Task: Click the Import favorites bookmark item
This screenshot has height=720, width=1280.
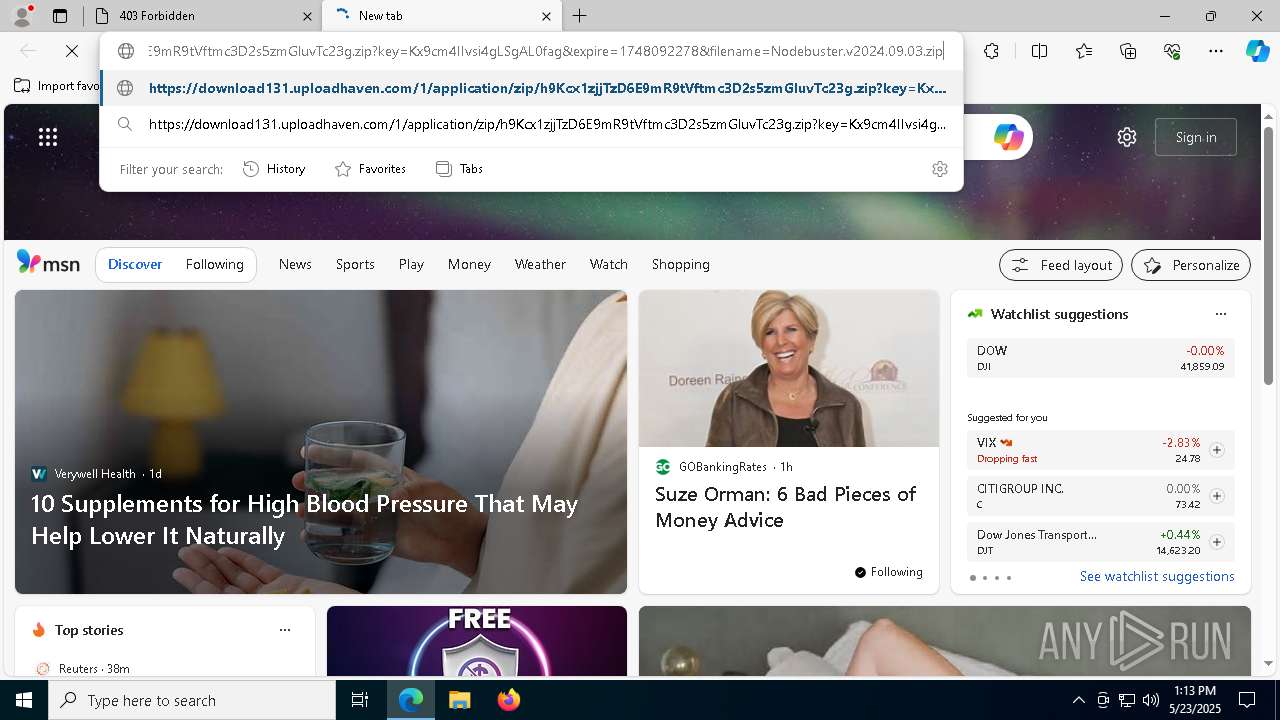Action: pos(57,86)
